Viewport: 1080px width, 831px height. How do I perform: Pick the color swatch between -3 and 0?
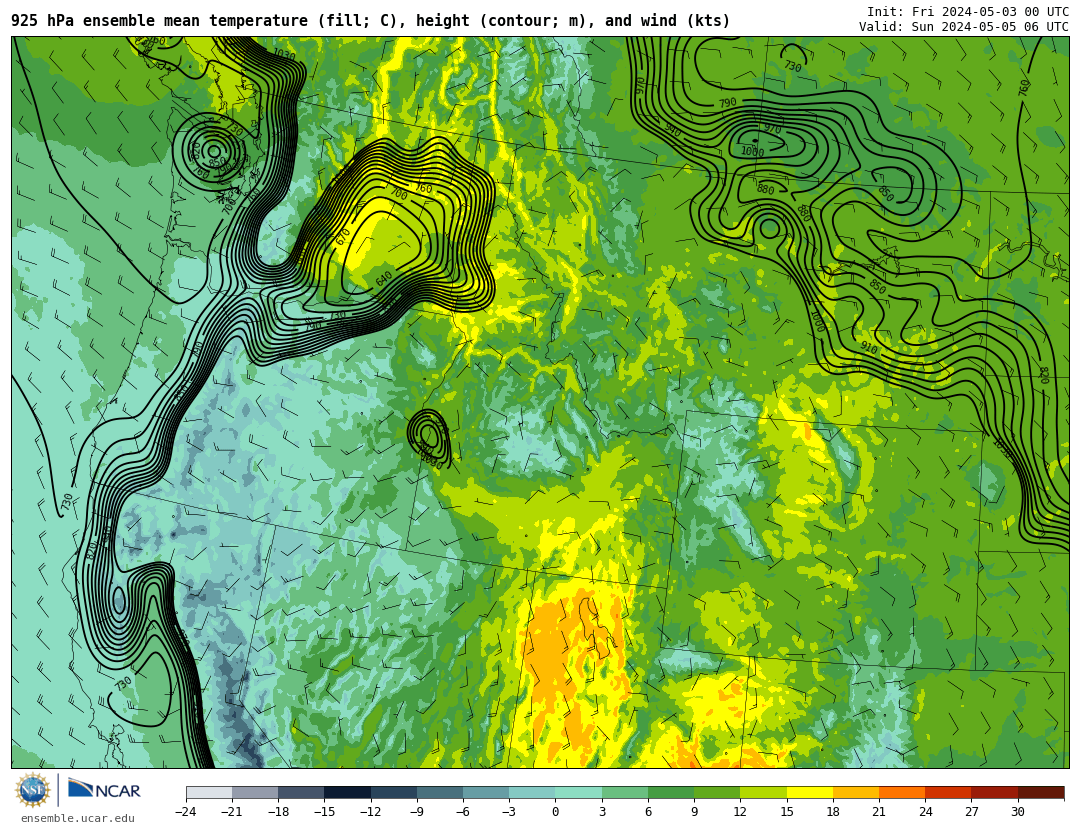[532, 792]
